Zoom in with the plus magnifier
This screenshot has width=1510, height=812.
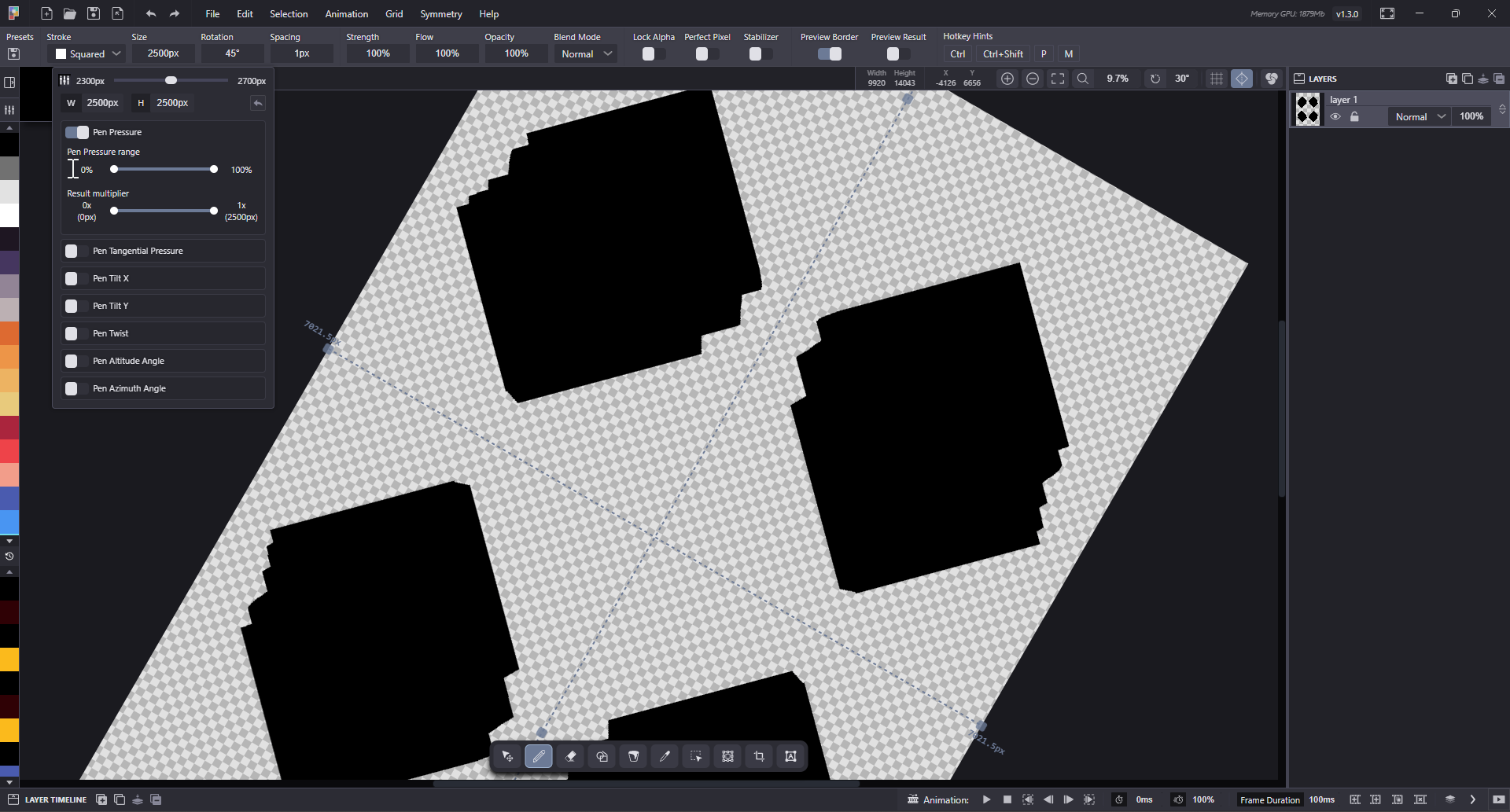coord(1007,79)
